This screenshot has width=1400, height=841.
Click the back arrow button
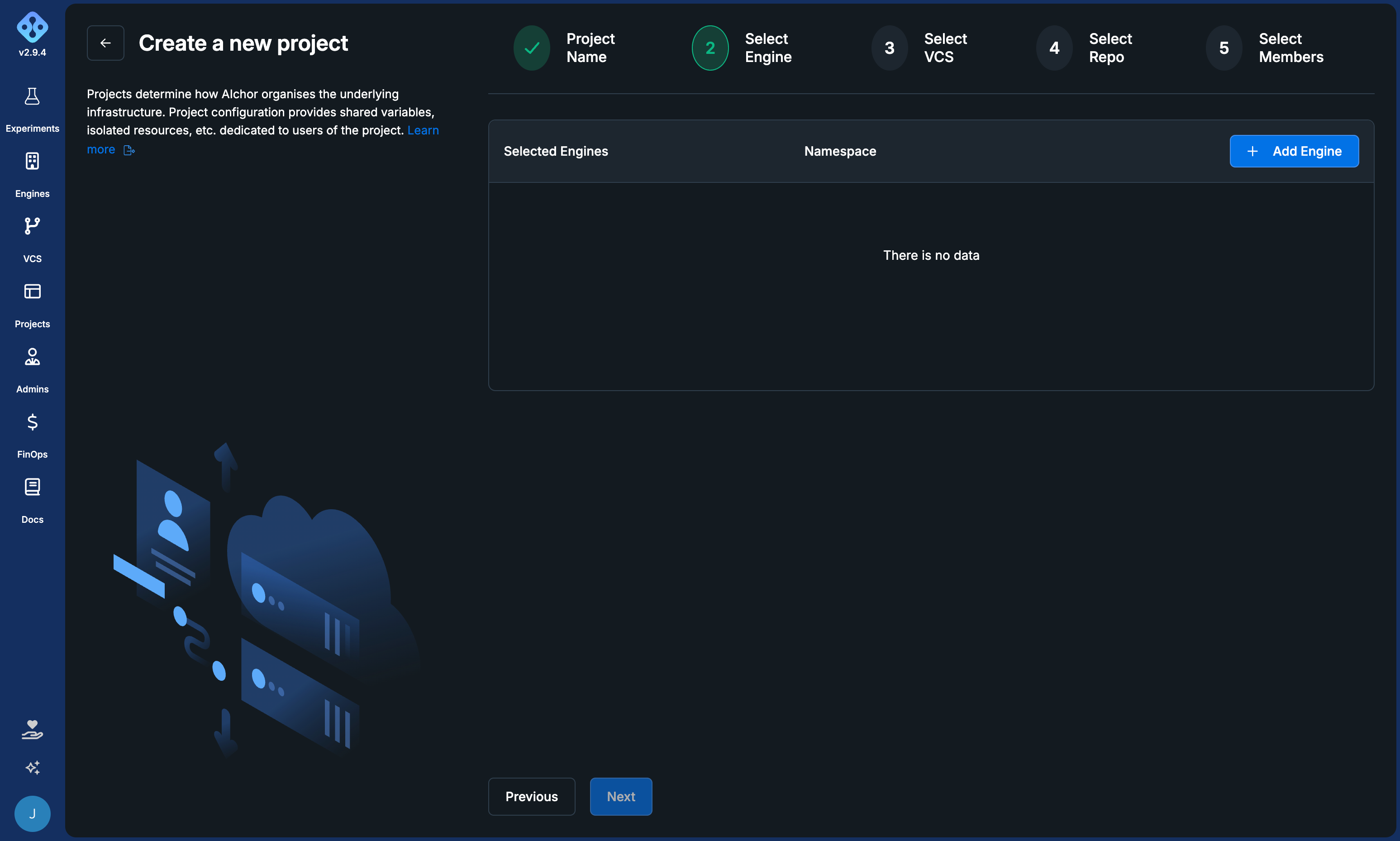coord(105,43)
